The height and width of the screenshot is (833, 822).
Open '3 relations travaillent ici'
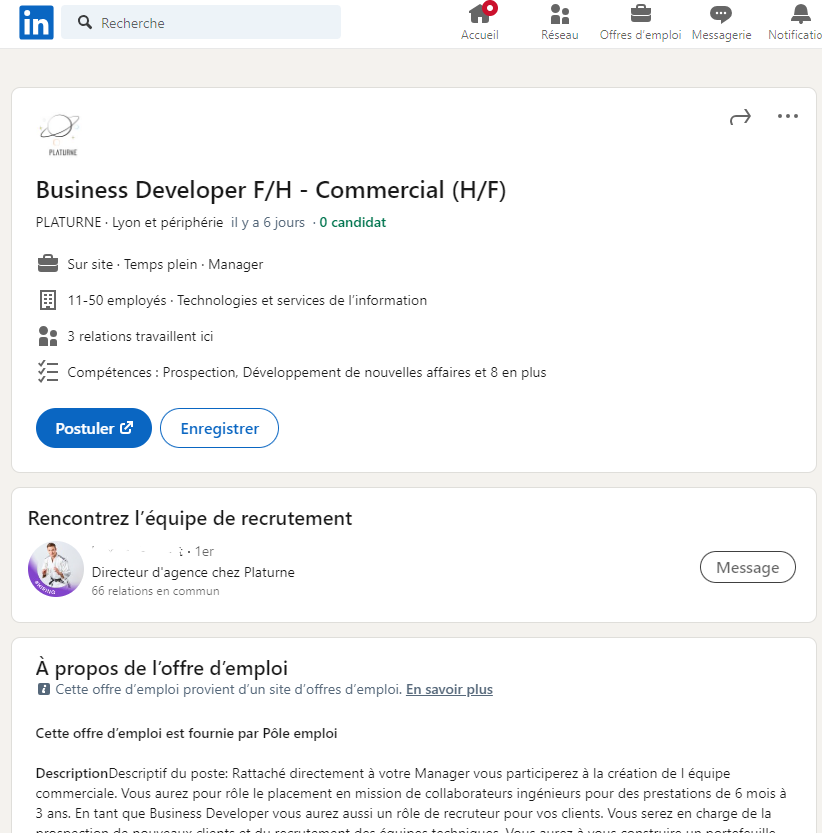pyautogui.click(x=140, y=336)
